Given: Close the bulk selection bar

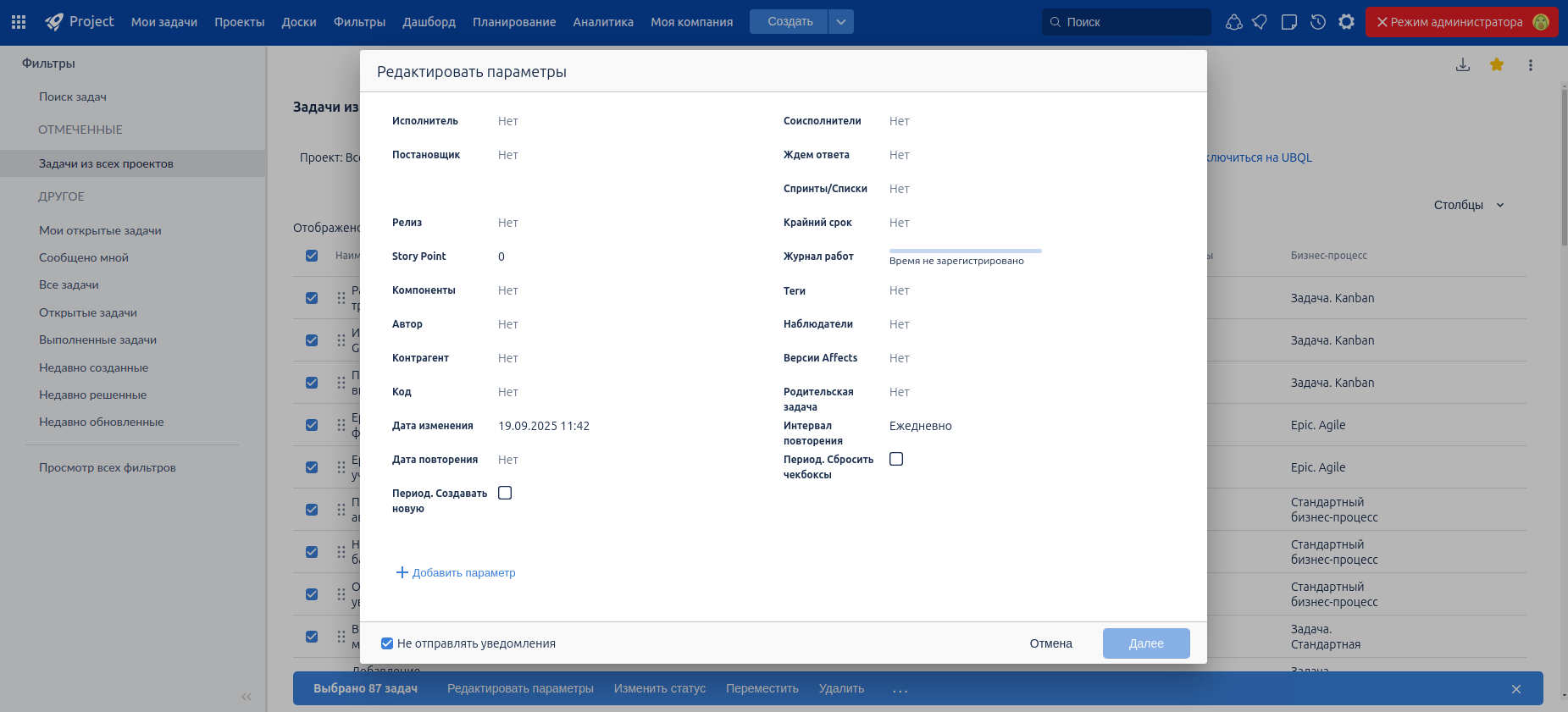Looking at the screenshot, I should point(1516,689).
